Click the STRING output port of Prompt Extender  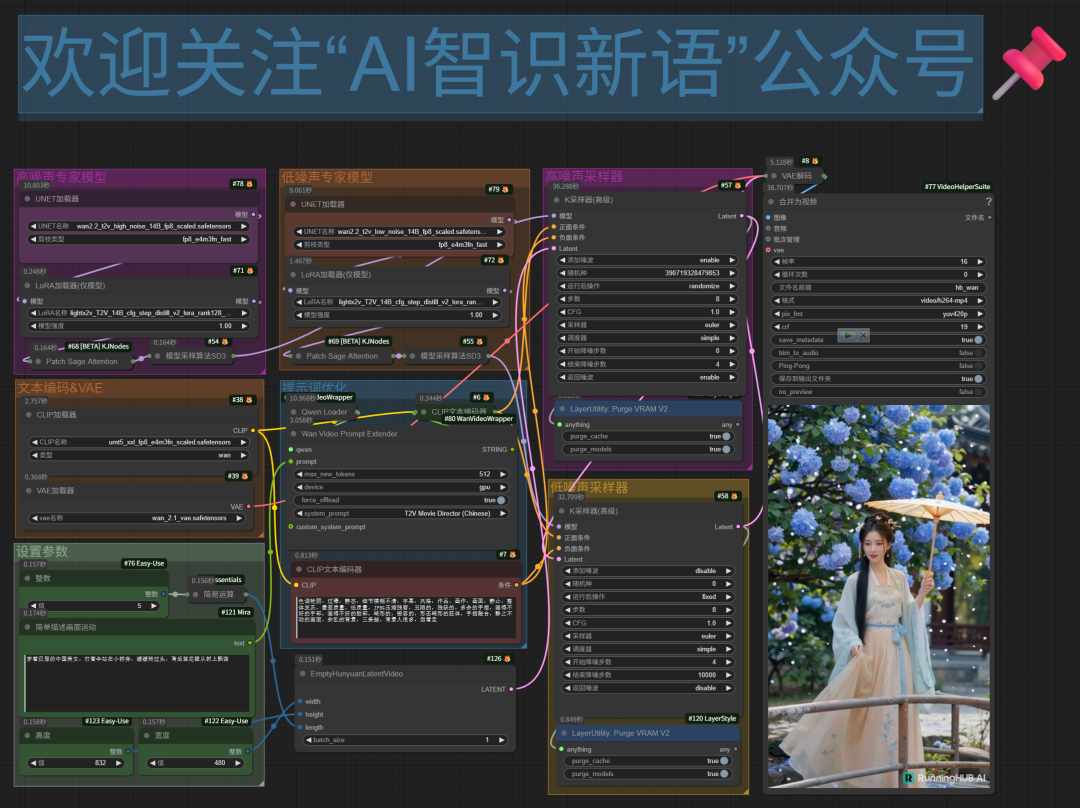click(512, 449)
